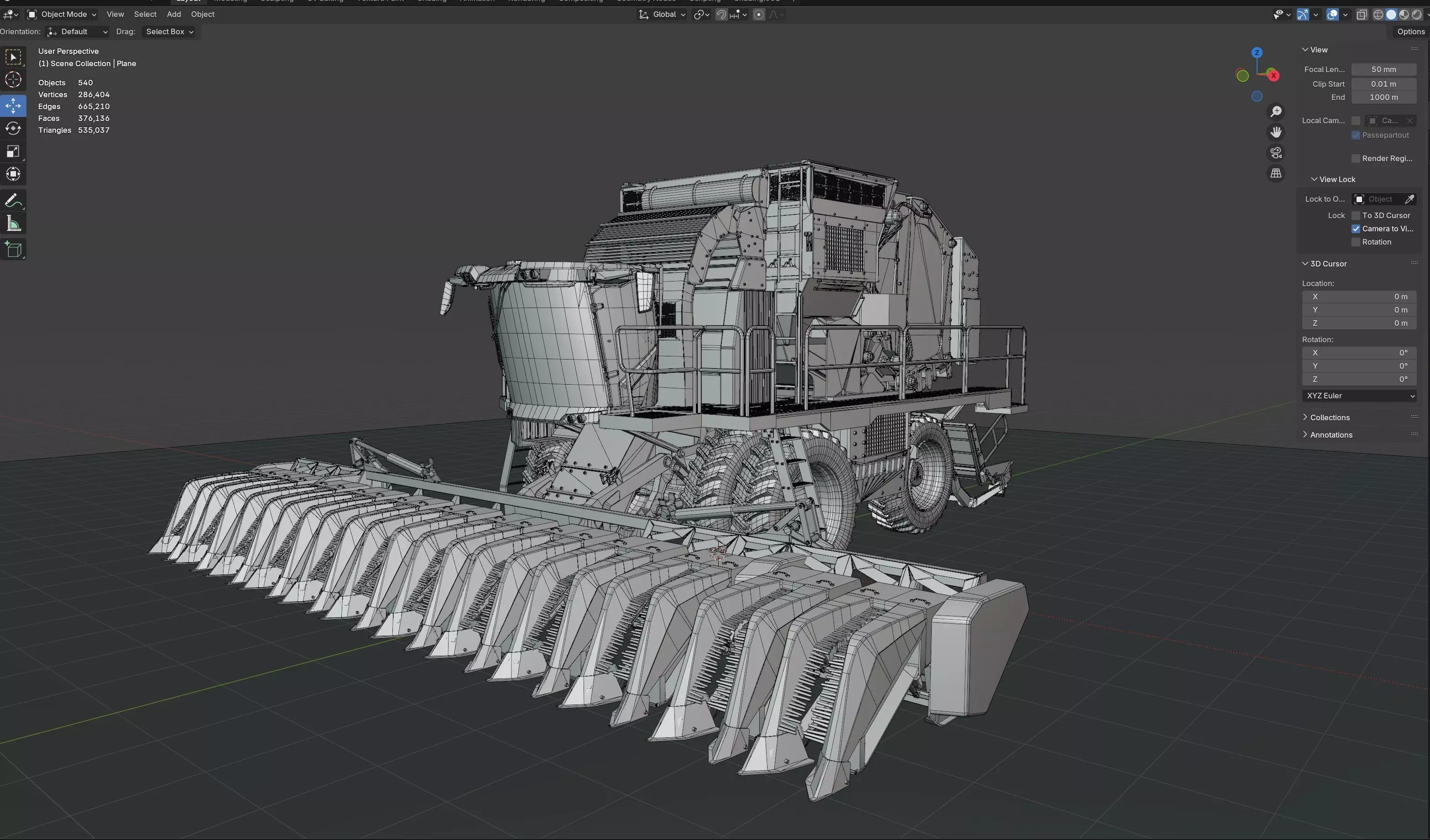Toggle Show Gizmo button
The image size is (1430, 840).
click(x=1302, y=15)
